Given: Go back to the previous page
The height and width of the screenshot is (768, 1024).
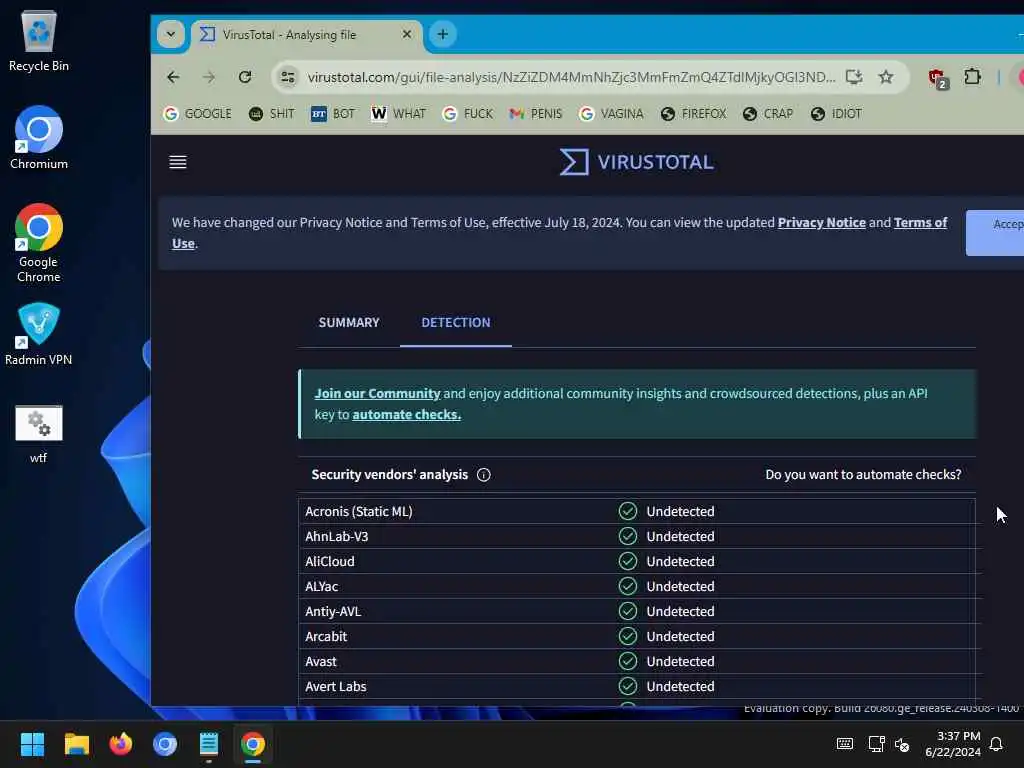Looking at the screenshot, I should pyautogui.click(x=173, y=77).
